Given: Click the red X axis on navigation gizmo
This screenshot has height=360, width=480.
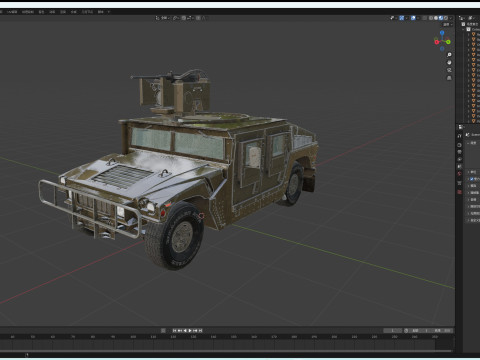Looking at the screenshot, I should (437, 42).
